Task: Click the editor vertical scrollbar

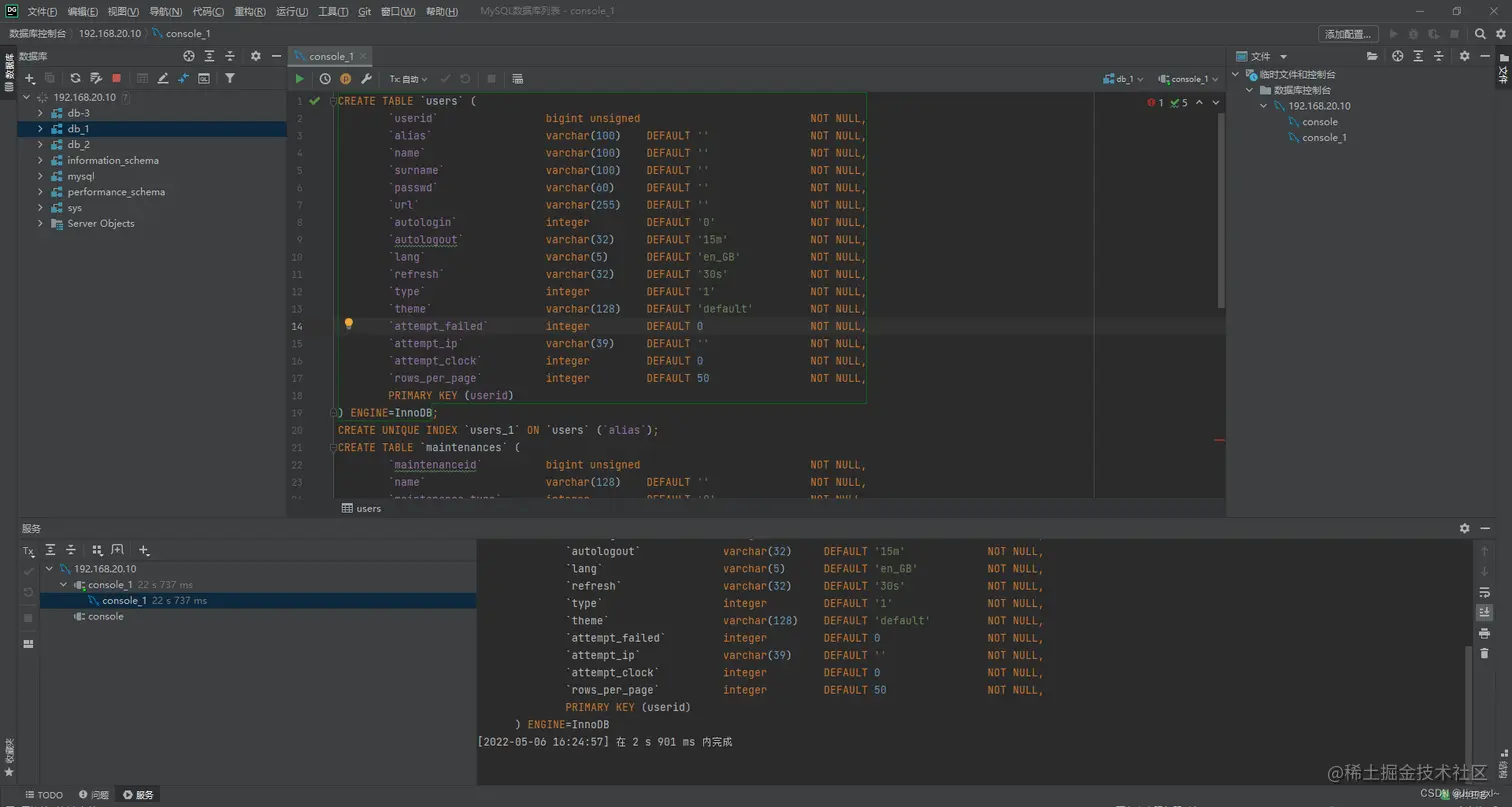Action: point(1221,210)
